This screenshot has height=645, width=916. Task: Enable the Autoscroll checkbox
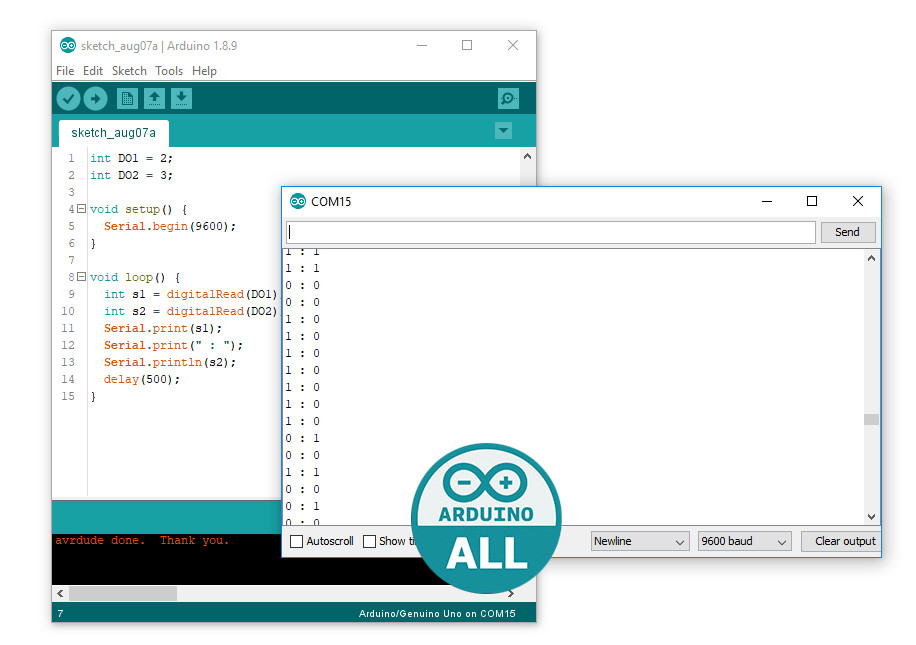(x=297, y=542)
